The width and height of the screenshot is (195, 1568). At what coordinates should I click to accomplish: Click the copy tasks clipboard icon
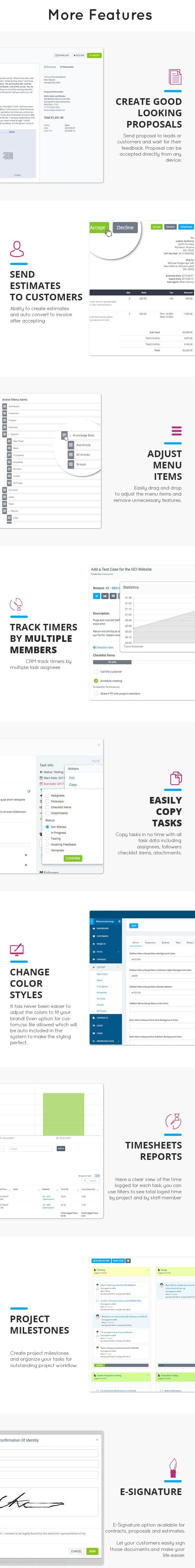(x=175, y=778)
